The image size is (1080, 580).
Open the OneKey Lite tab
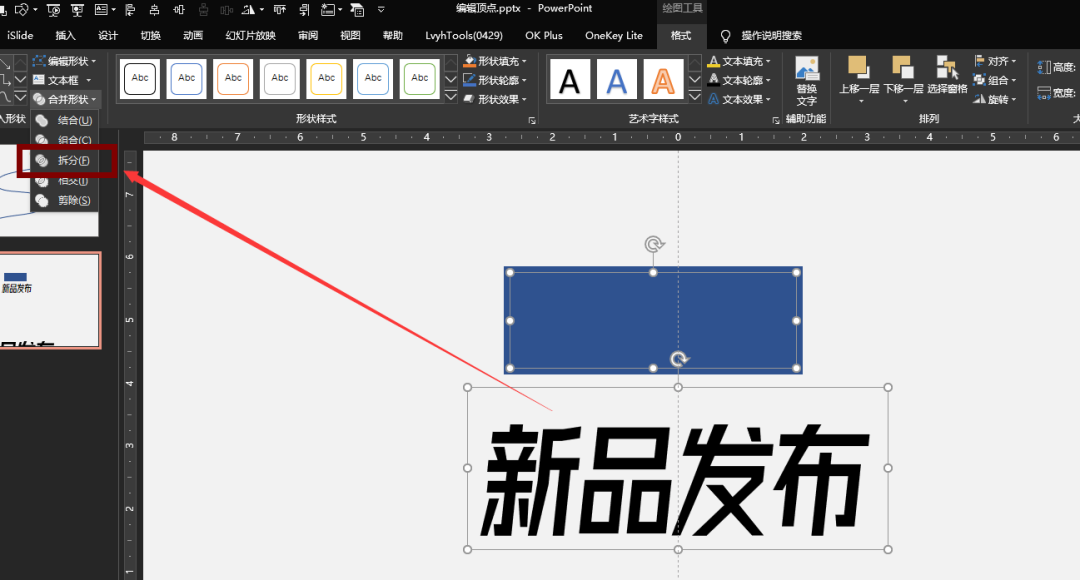point(614,35)
